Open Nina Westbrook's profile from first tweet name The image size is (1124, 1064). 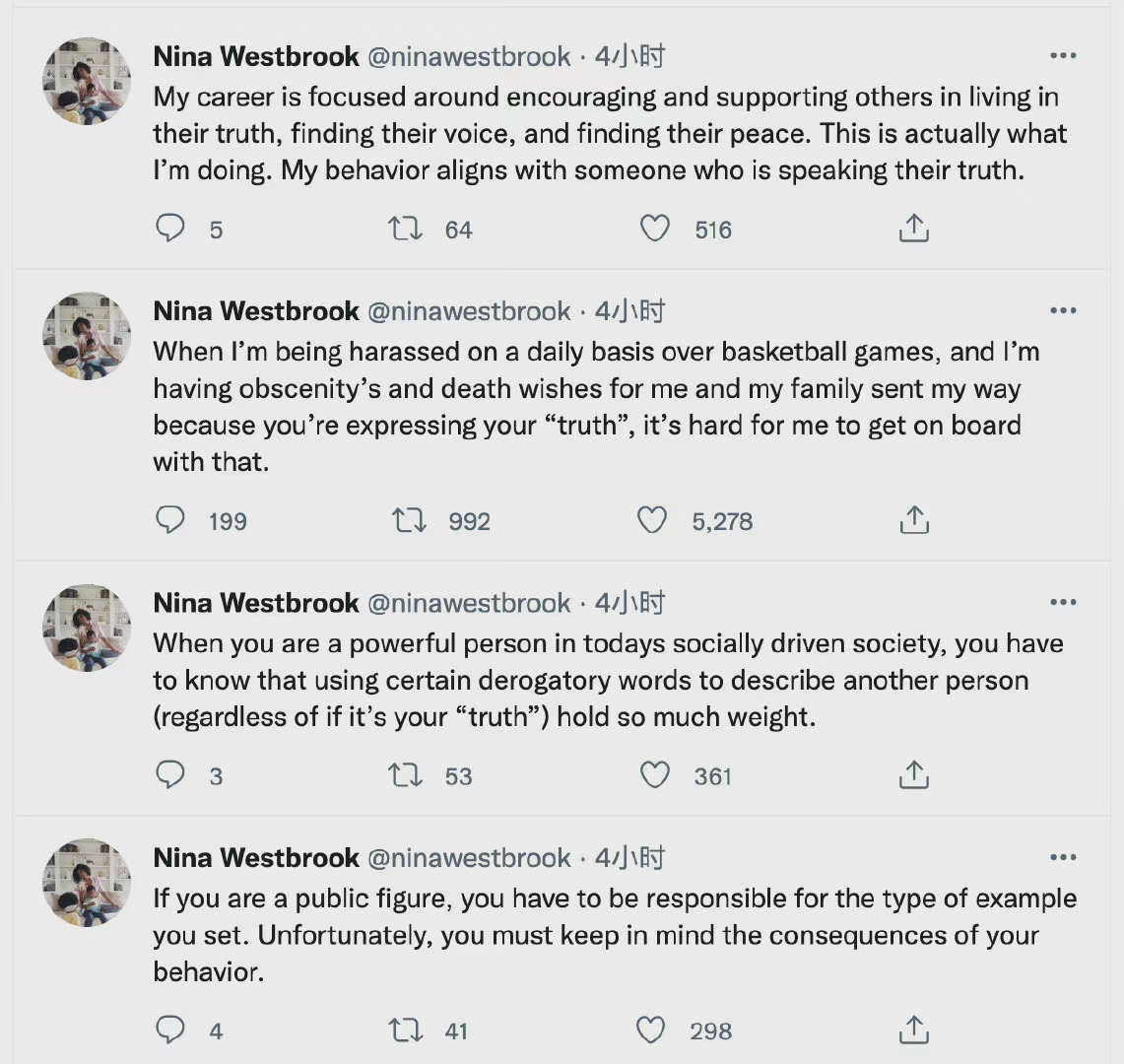tap(256, 56)
